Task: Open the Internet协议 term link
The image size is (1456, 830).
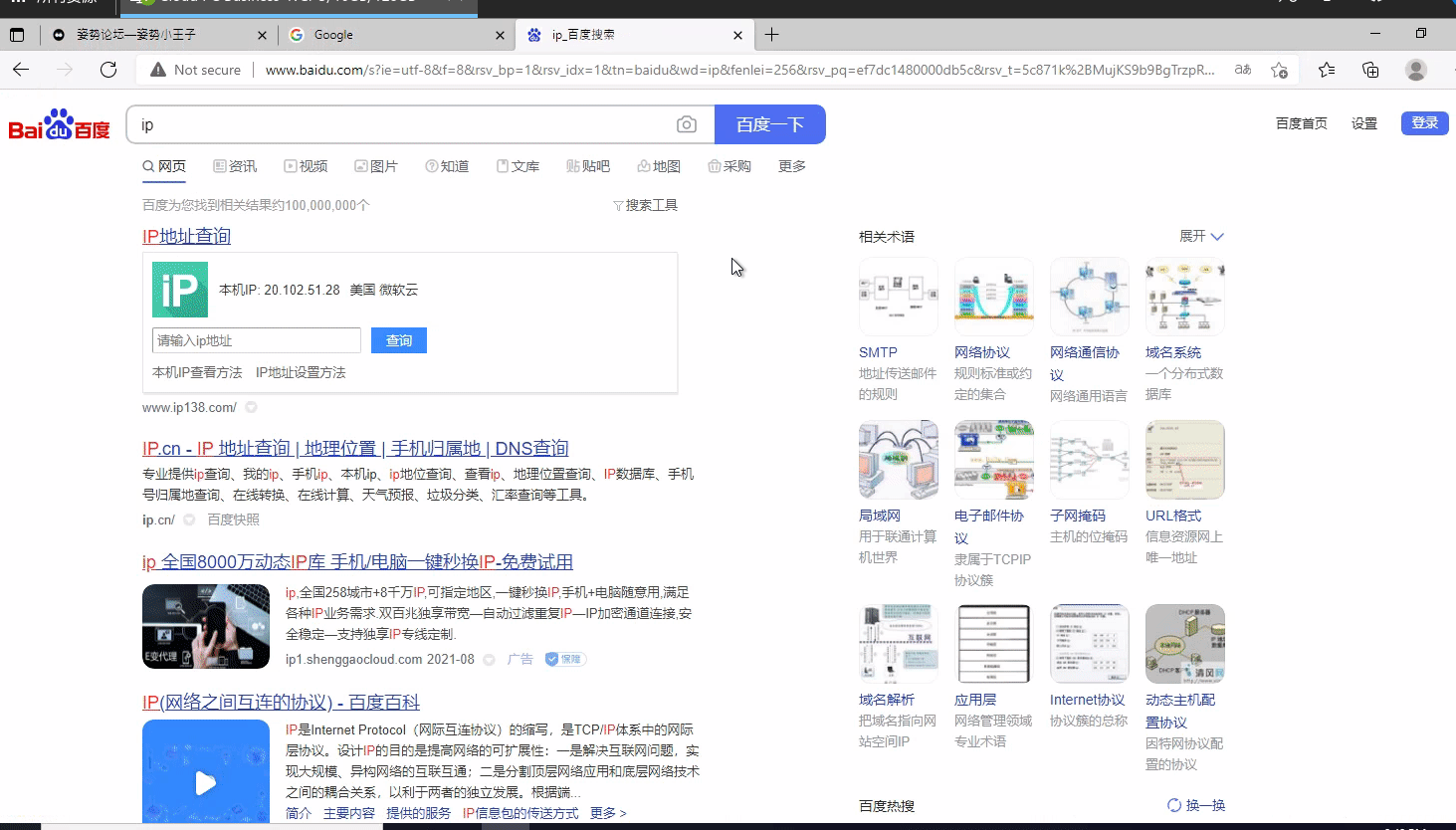Action: (1087, 700)
